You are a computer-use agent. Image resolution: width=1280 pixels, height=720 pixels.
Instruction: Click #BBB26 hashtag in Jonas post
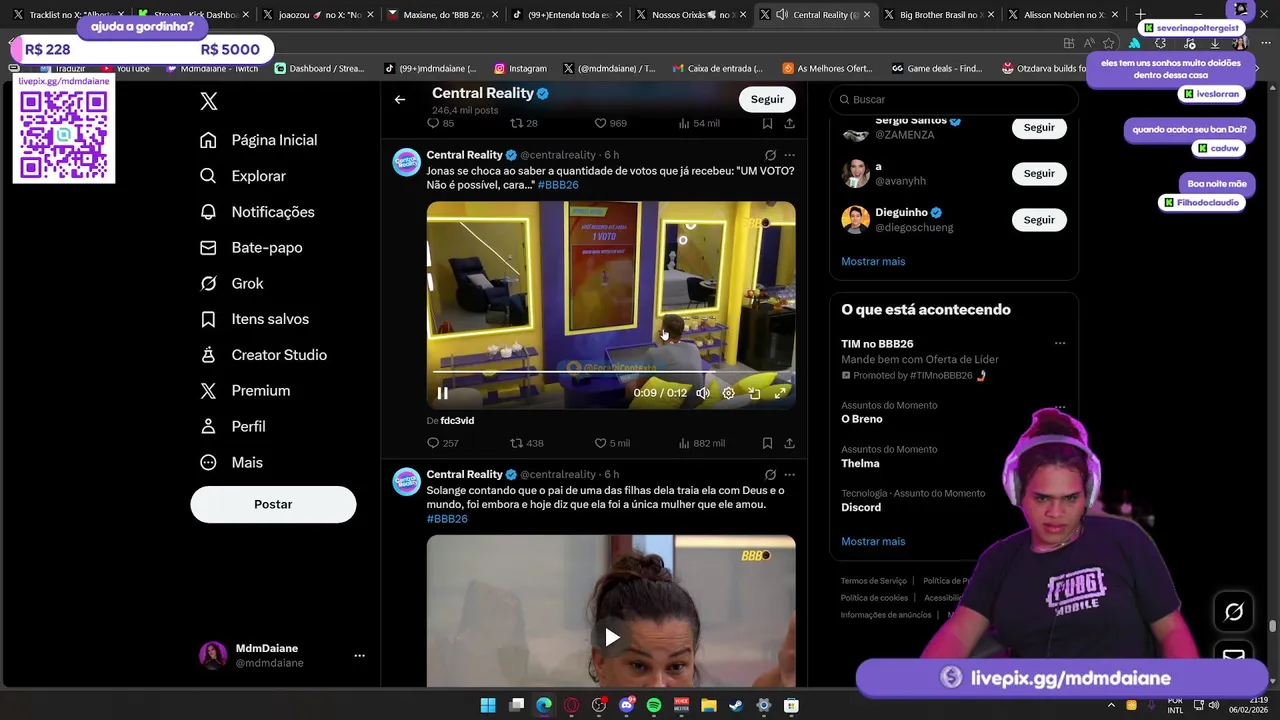tap(558, 185)
